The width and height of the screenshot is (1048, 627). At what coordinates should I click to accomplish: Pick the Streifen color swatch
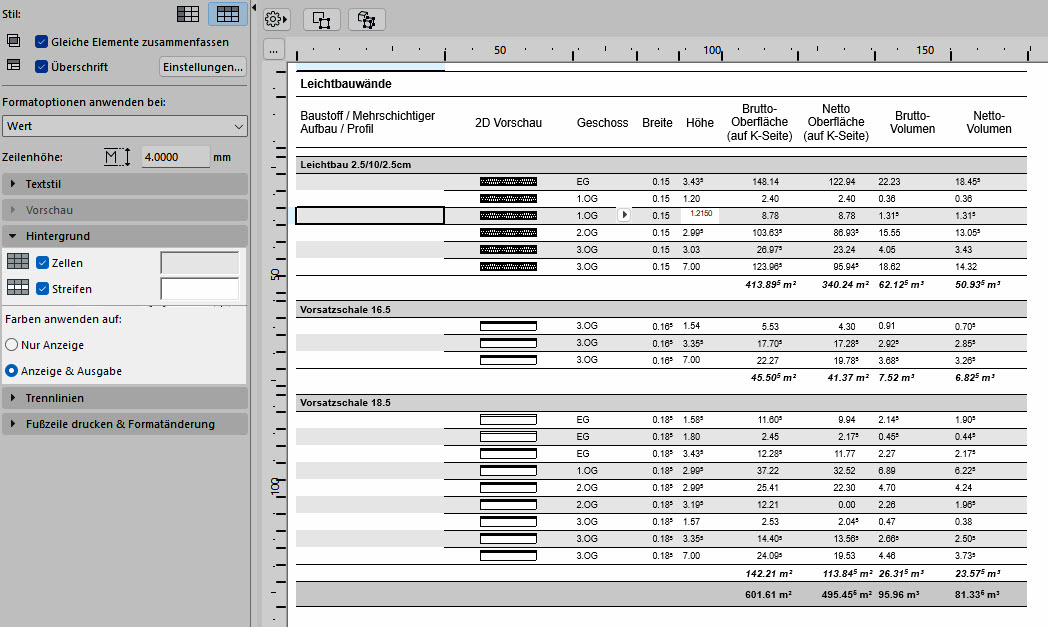pyautogui.click(x=200, y=289)
